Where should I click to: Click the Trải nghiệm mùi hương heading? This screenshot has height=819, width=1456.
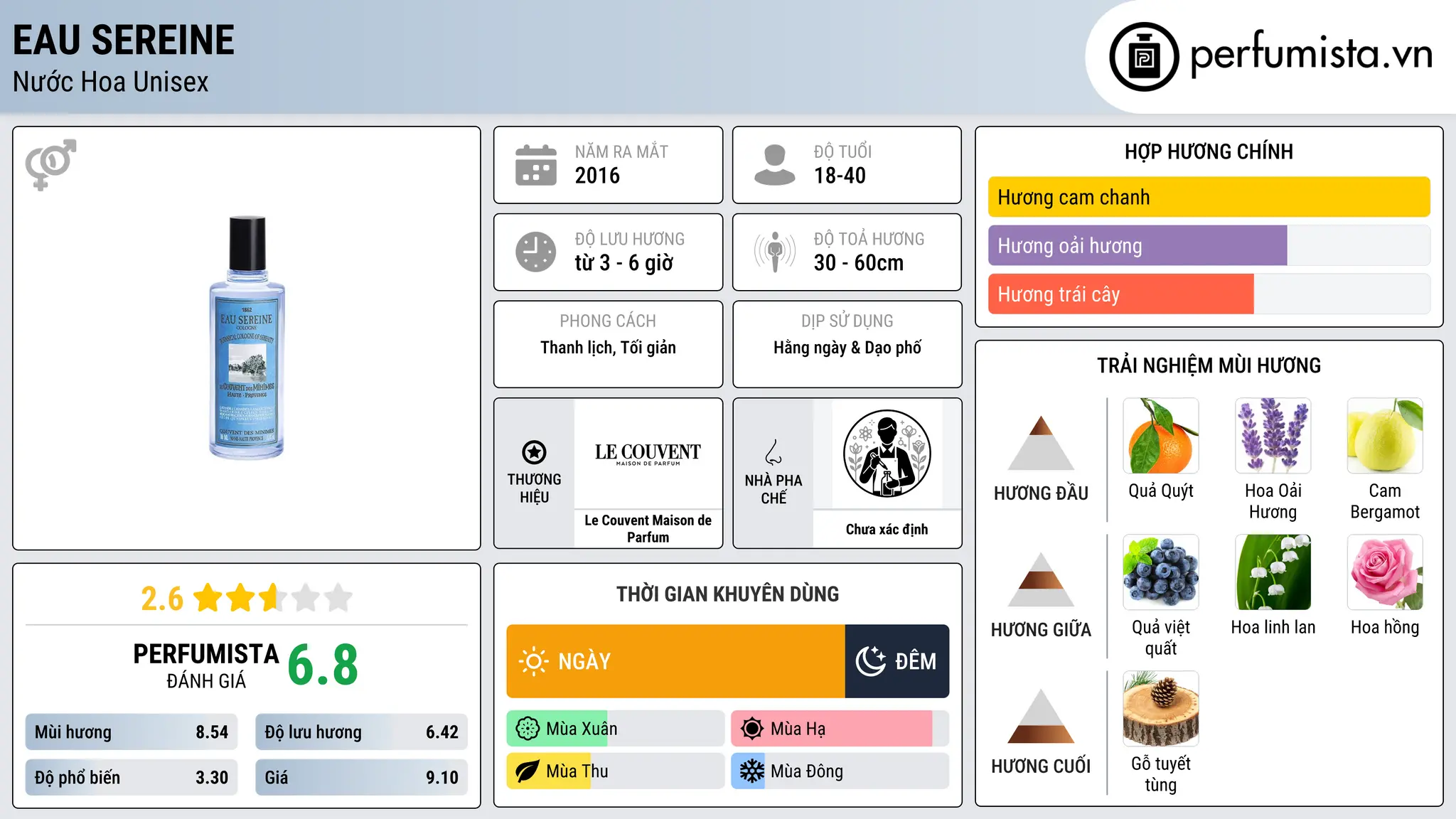coord(1209,365)
